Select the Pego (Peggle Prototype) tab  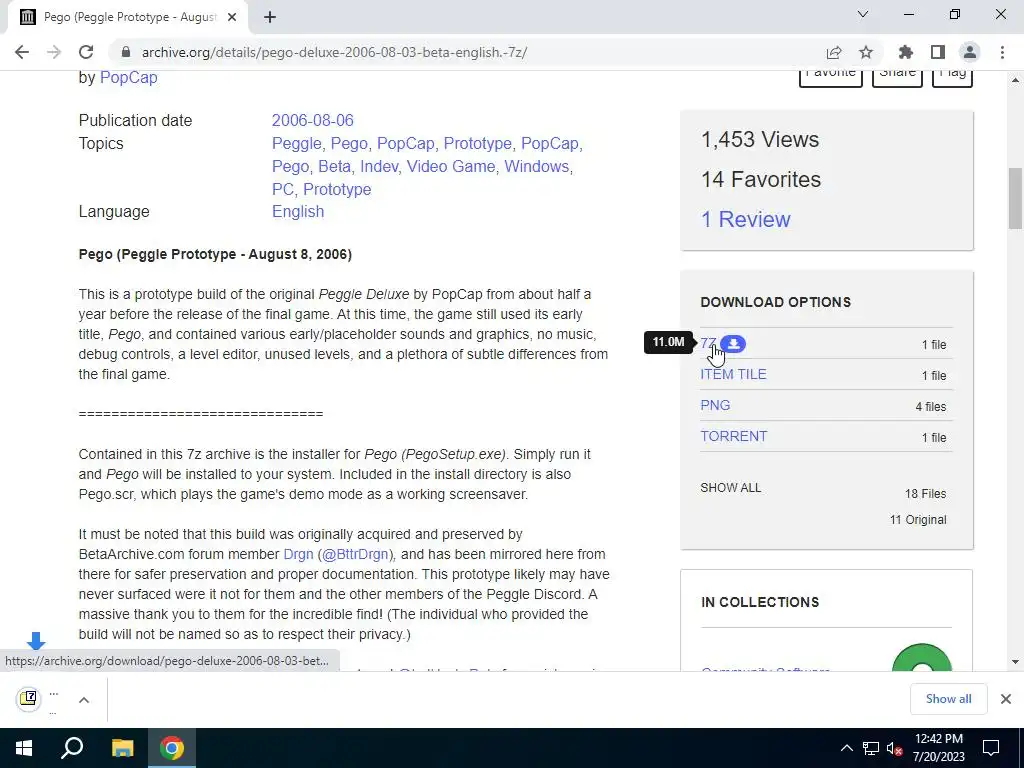point(129,17)
